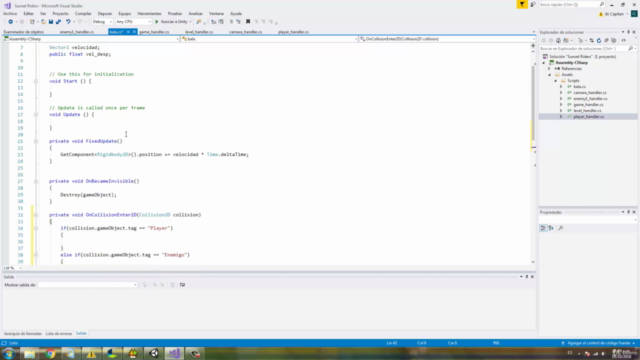This screenshot has width=640, height=360.
Task: Open the Editar menu
Action: (29, 13)
